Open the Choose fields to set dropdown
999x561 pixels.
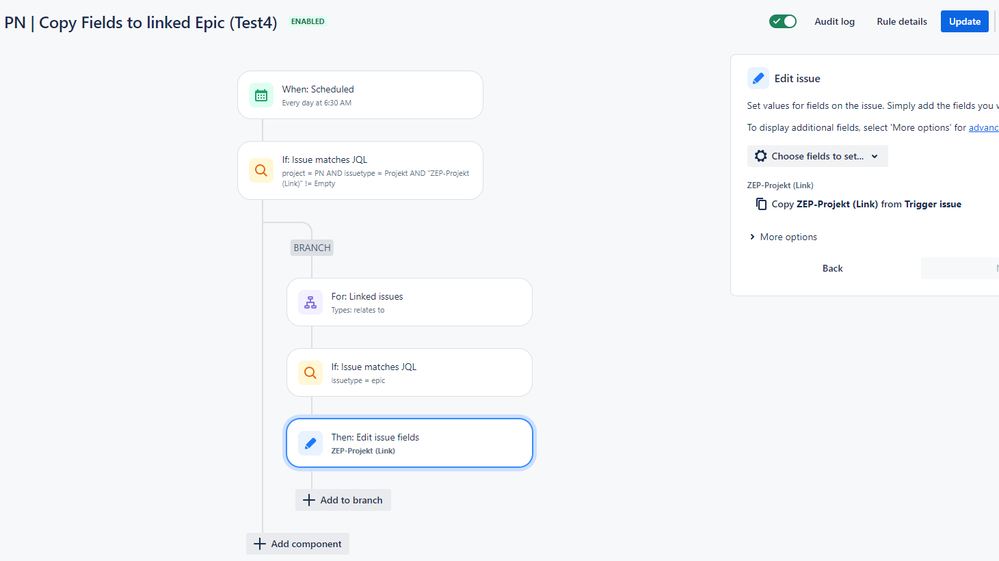(817, 156)
